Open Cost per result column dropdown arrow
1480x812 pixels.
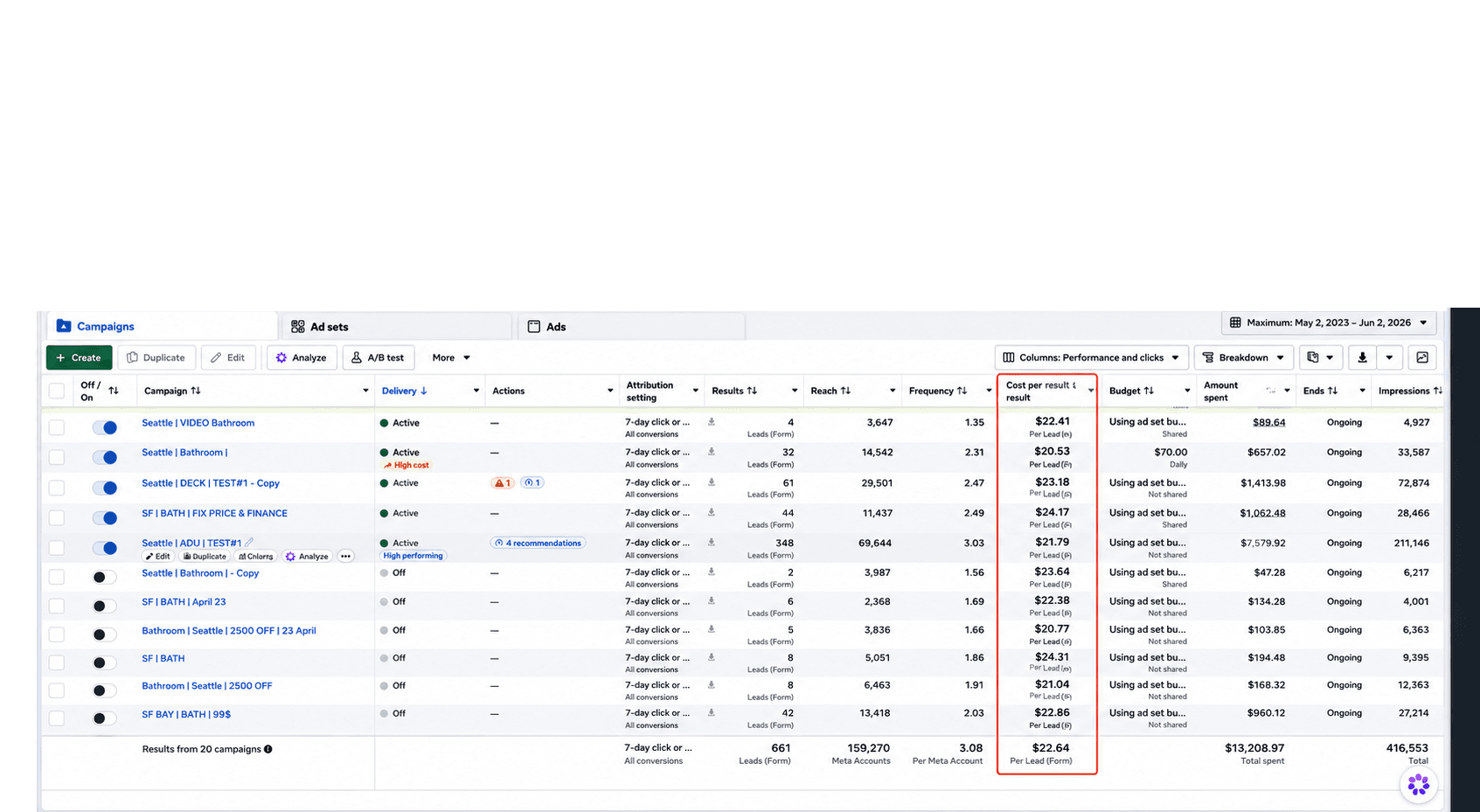(1091, 391)
